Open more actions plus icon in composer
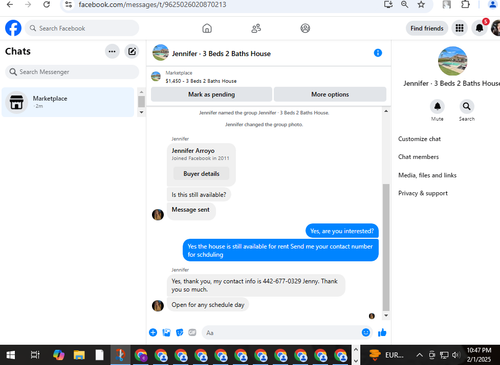This screenshot has width=500, height=365. pos(153,332)
